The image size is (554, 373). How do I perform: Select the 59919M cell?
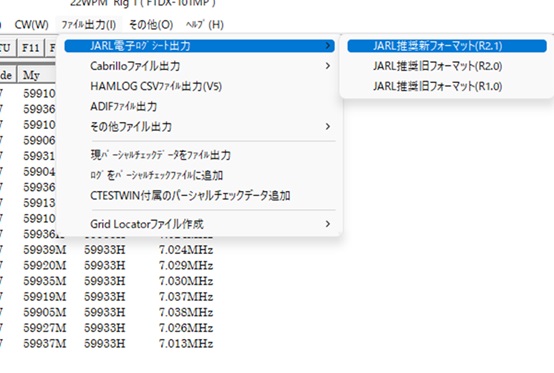[45, 296]
